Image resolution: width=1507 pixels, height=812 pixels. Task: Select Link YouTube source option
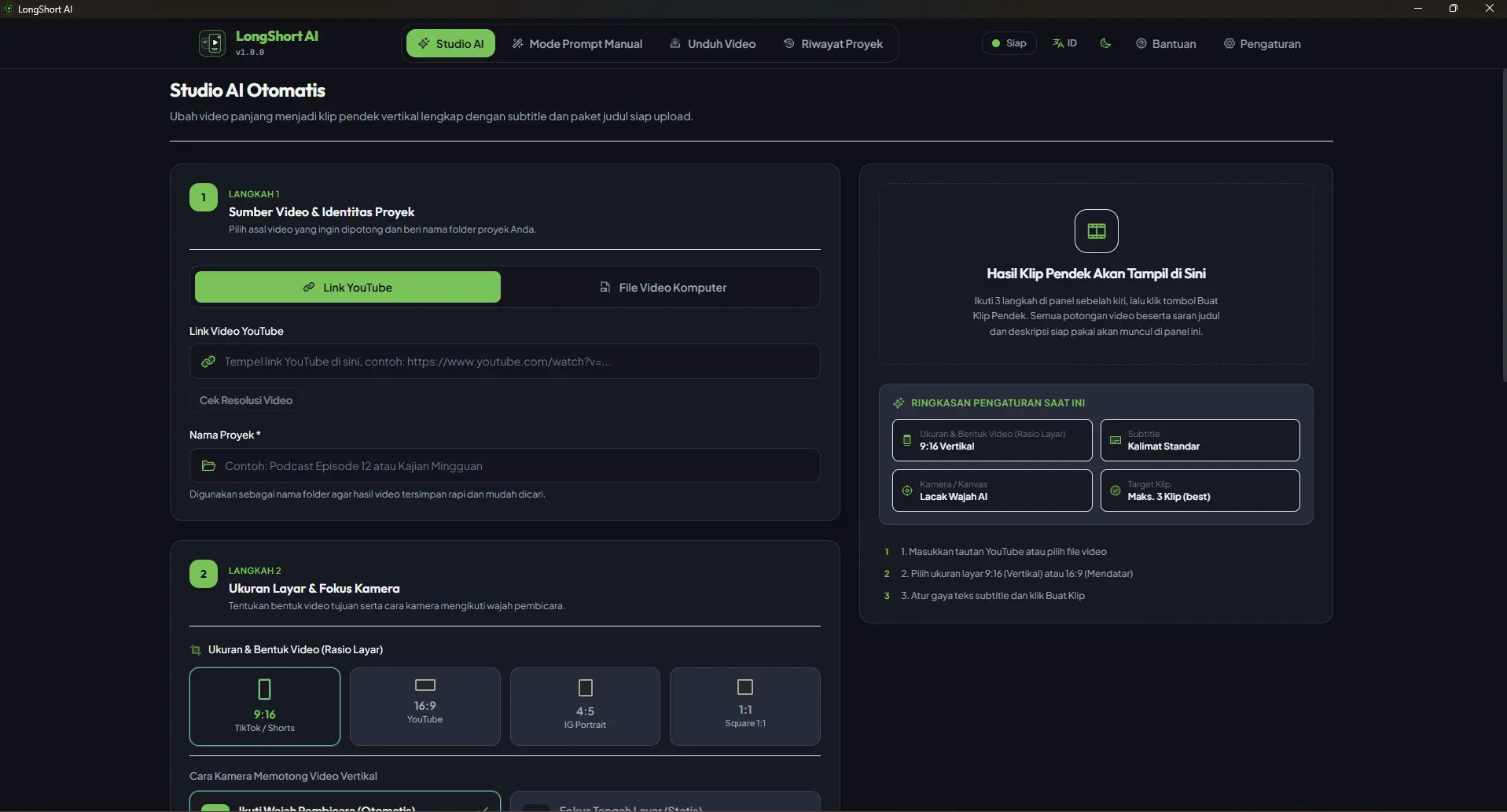click(347, 287)
